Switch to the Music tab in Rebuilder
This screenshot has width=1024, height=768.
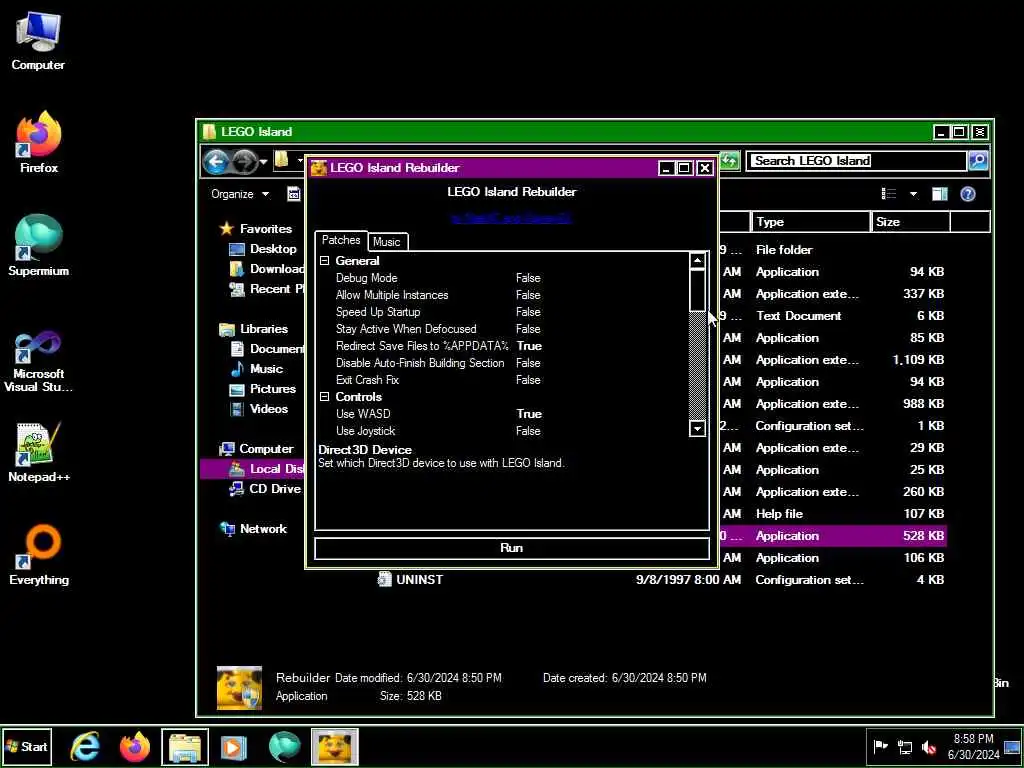point(387,242)
